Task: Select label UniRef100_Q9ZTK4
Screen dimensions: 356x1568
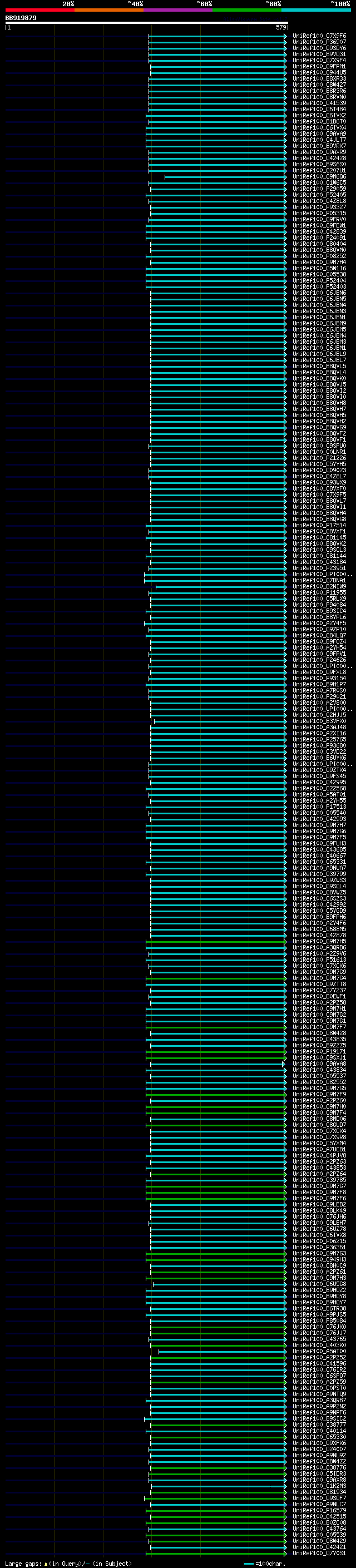Action: [319, 770]
